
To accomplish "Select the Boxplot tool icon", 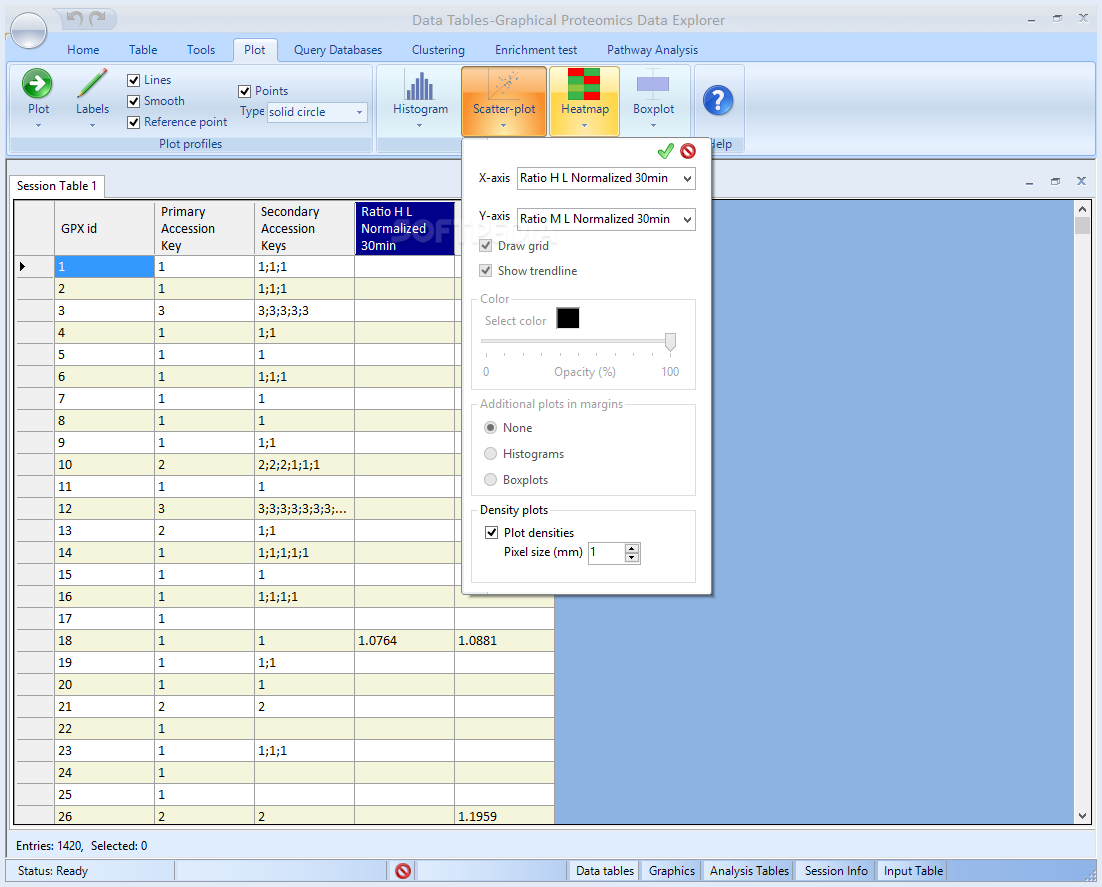I will [x=653, y=84].
